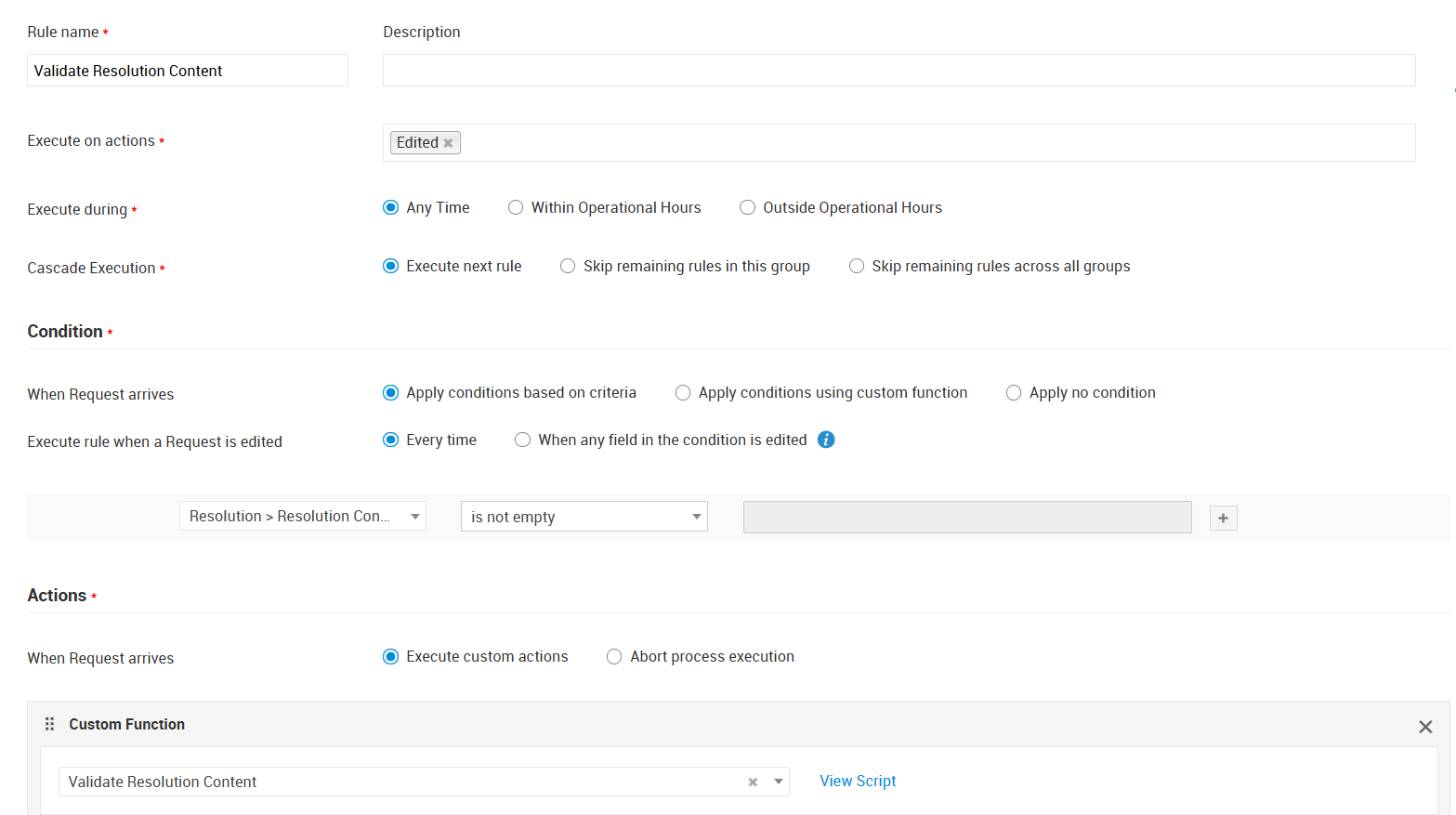The height and width of the screenshot is (815, 1456).
Task: Select Apply conditions using custom function
Action: click(683, 393)
